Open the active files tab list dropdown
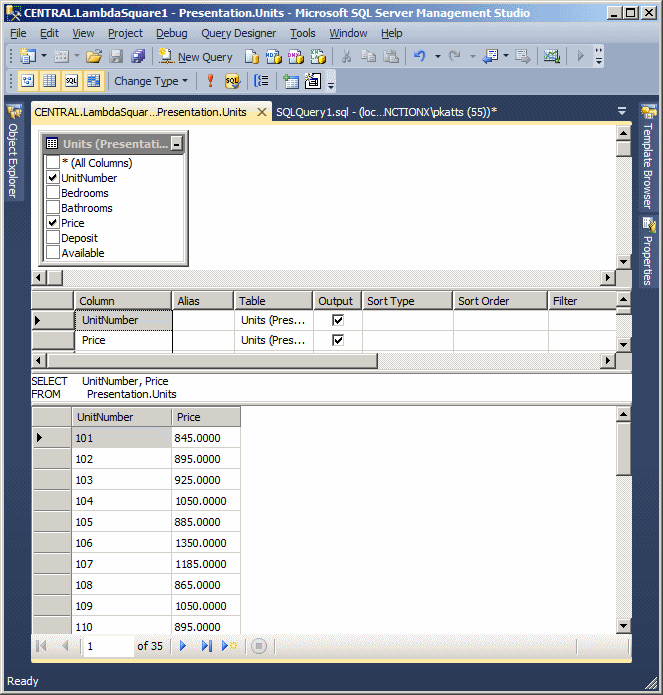Screen dimensions: 663x695 622,111
